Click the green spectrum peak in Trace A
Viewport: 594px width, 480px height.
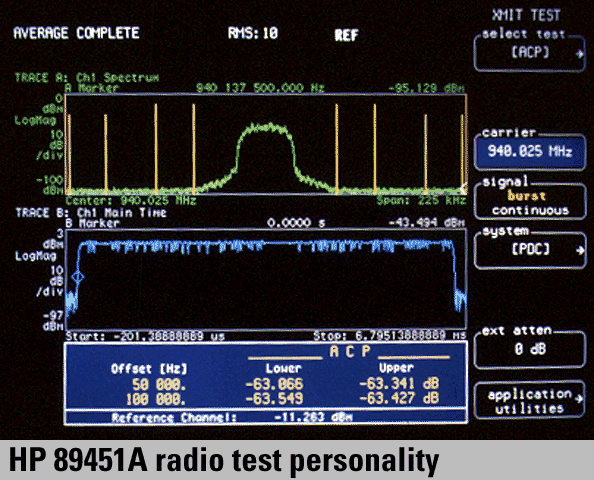(x=266, y=128)
